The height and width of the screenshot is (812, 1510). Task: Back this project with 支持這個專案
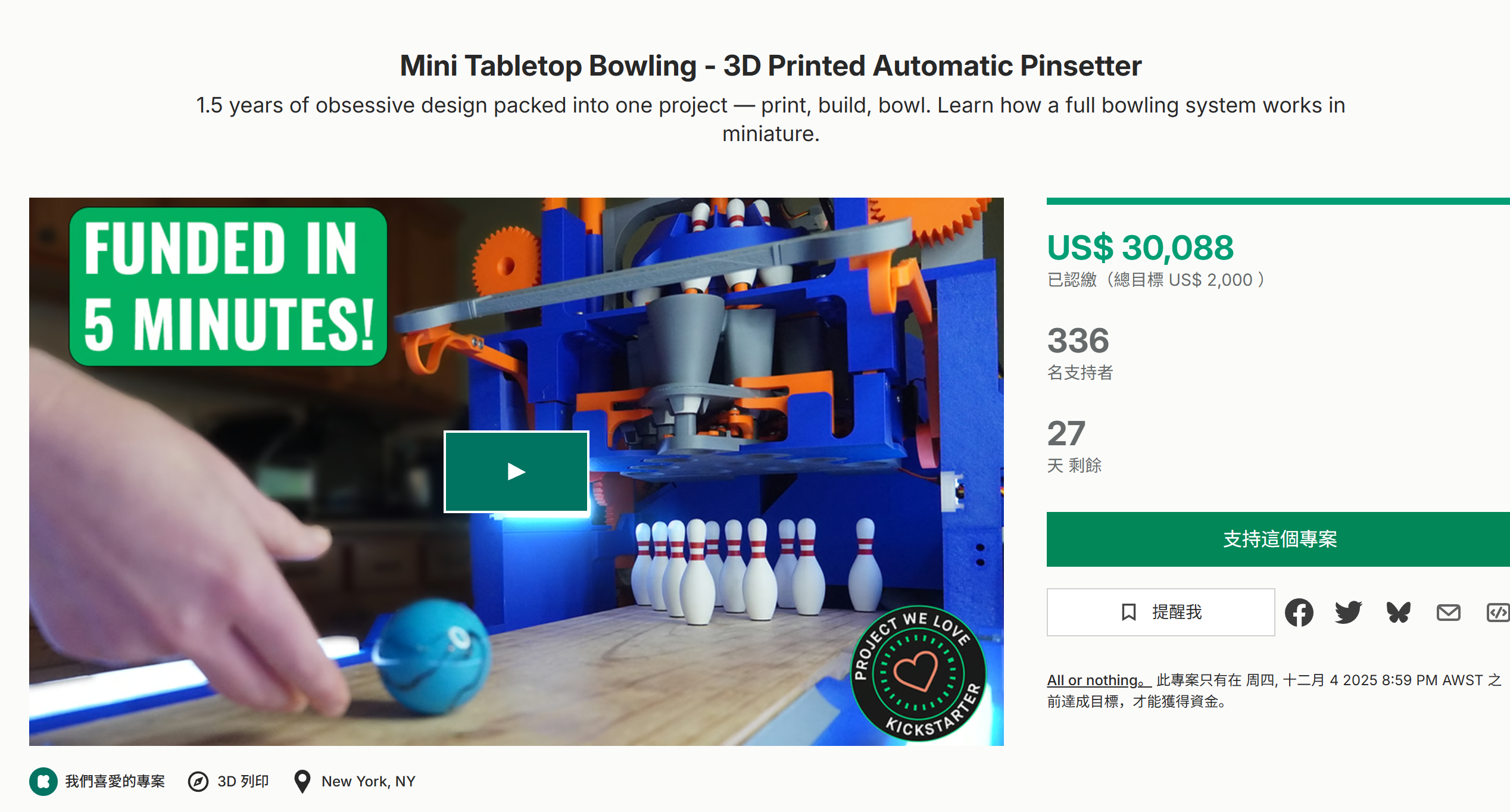1278,539
